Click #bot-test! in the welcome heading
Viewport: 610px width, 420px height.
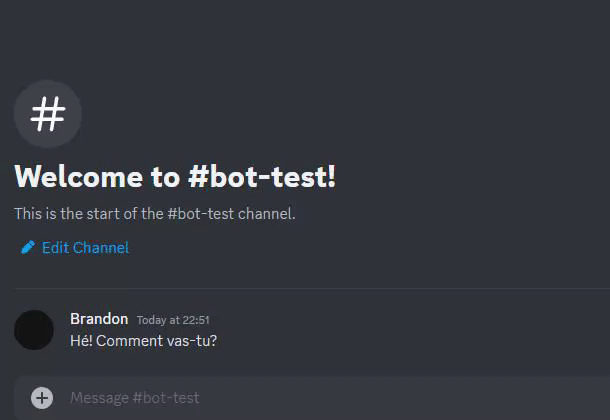point(262,177)
